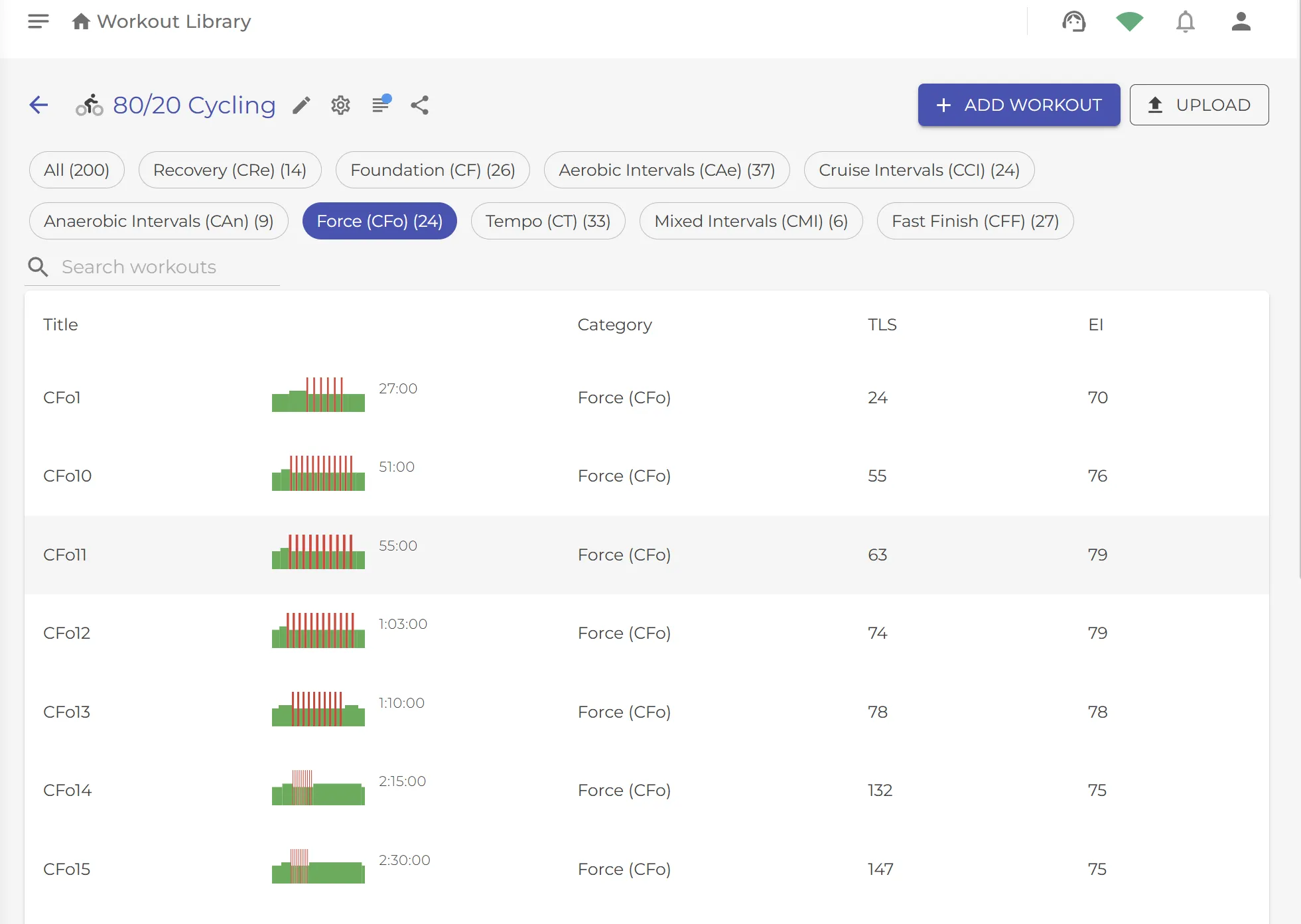Edit the plan name with the pencil icon
Image resolution: width=1301 pixels, height=924 pixels.
coord(302,105)
